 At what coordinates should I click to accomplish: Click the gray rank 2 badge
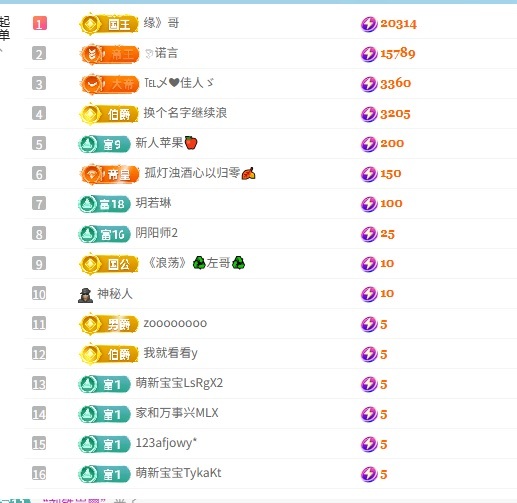pos(39,53)
